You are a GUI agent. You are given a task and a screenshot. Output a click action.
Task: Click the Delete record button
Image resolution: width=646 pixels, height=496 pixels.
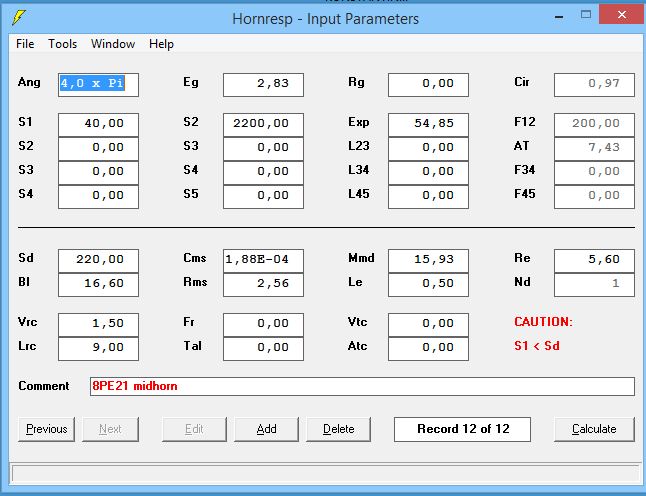tap(338, 429)
